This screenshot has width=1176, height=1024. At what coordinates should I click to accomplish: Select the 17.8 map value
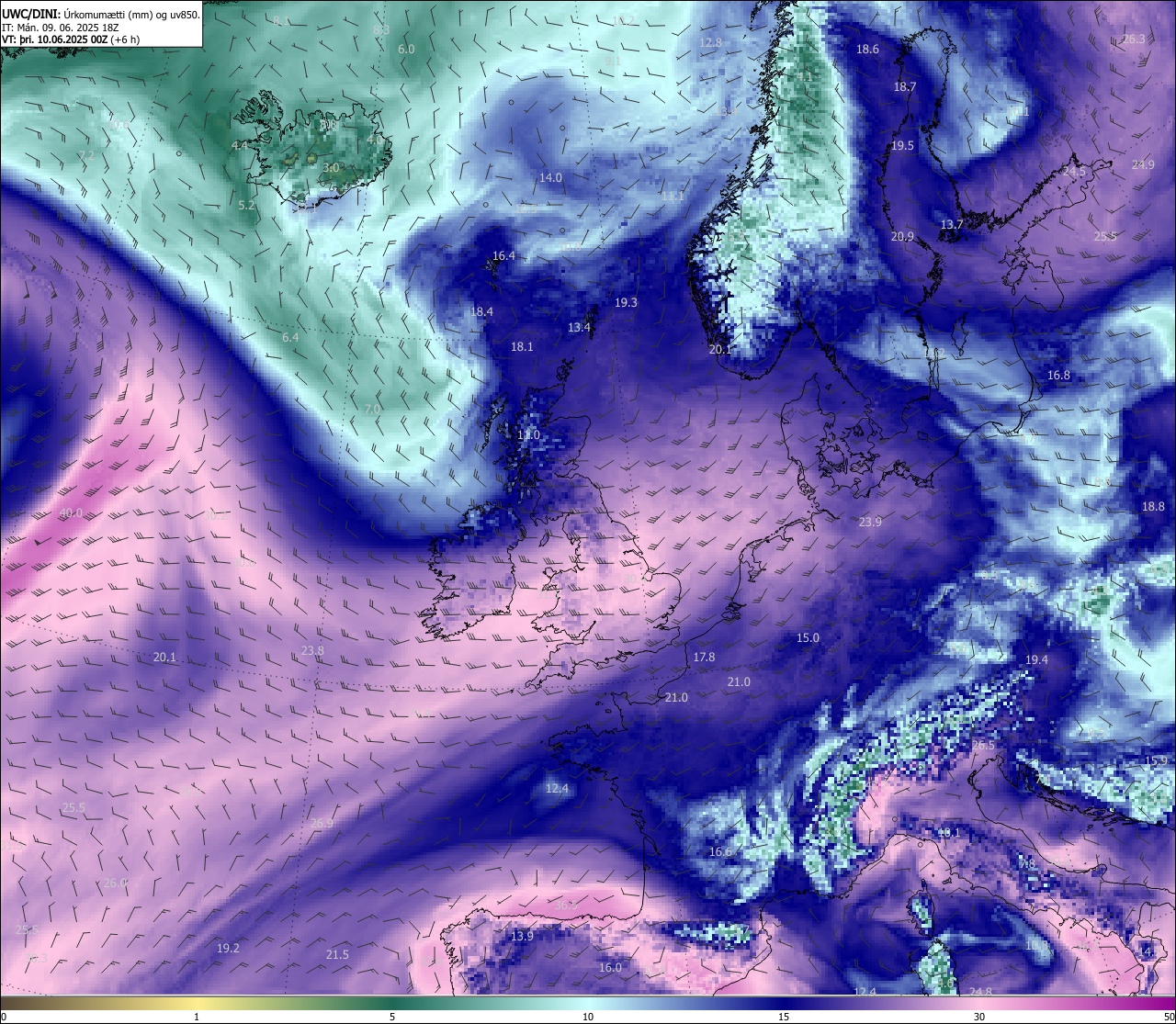(704, 658)
